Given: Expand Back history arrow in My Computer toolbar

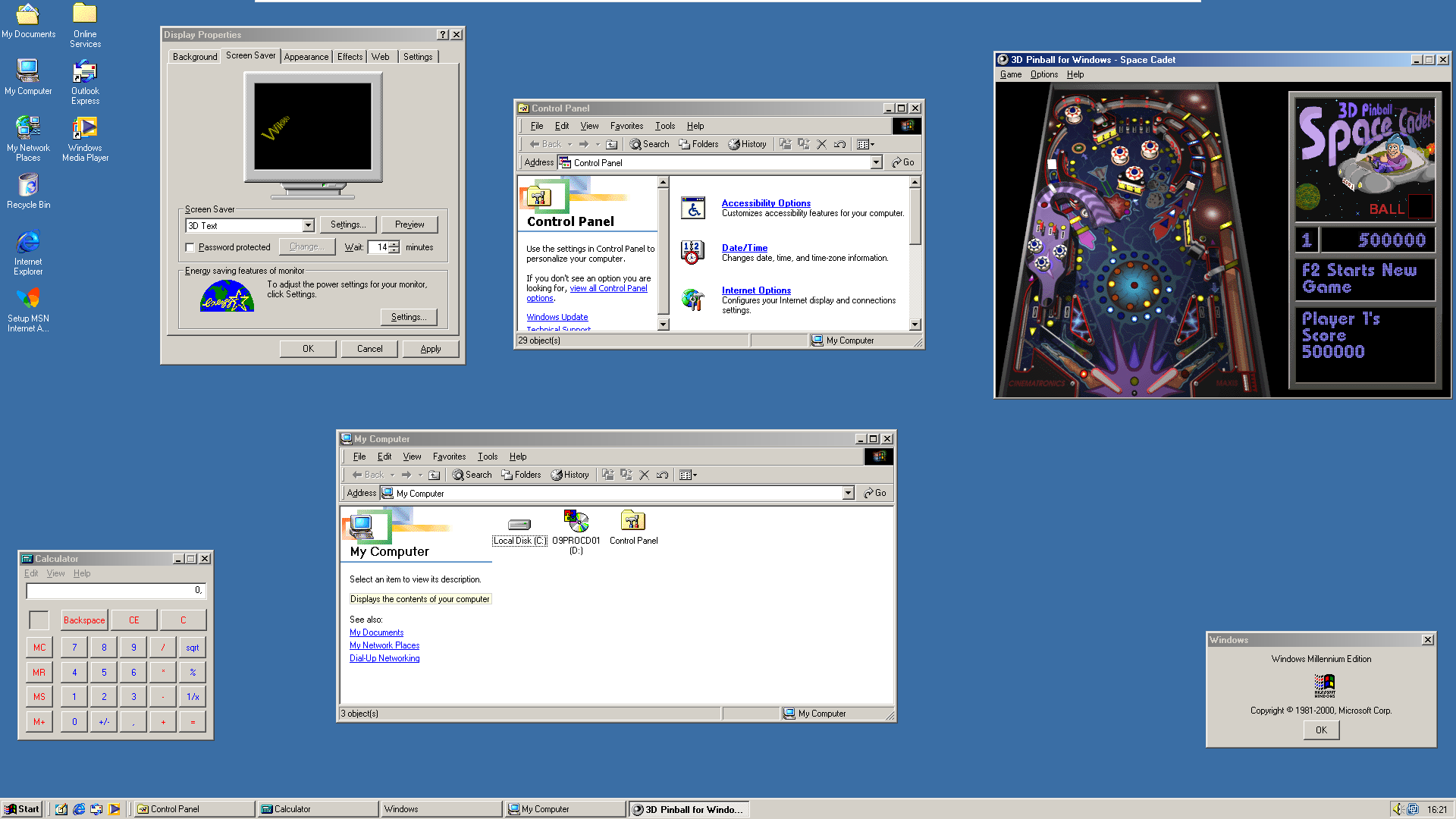Looking at the screenshot, I should [392, 475].
